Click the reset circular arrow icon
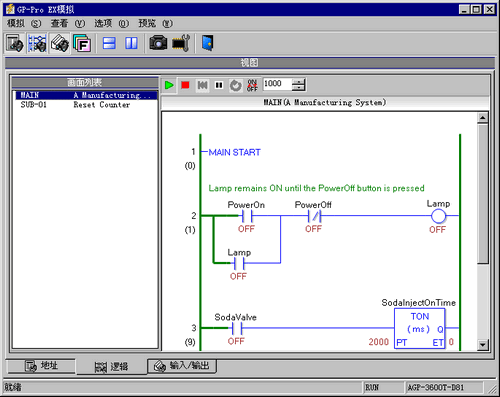The width and height of the screenshot is (500, 397). (236, 85)
